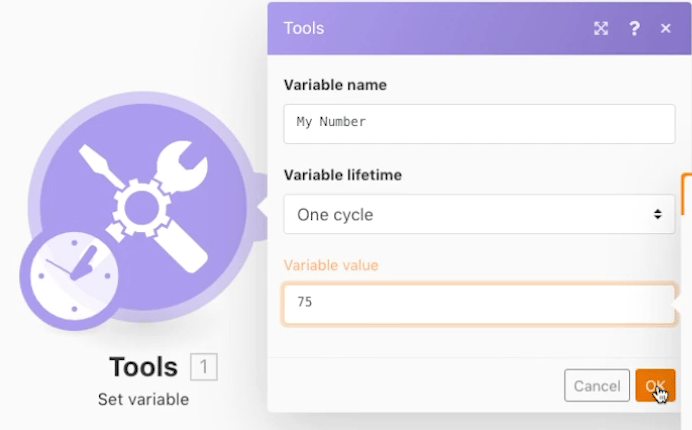
Task: Click the orange-edged panel tab beside the dialog
Action: [686, 190]
